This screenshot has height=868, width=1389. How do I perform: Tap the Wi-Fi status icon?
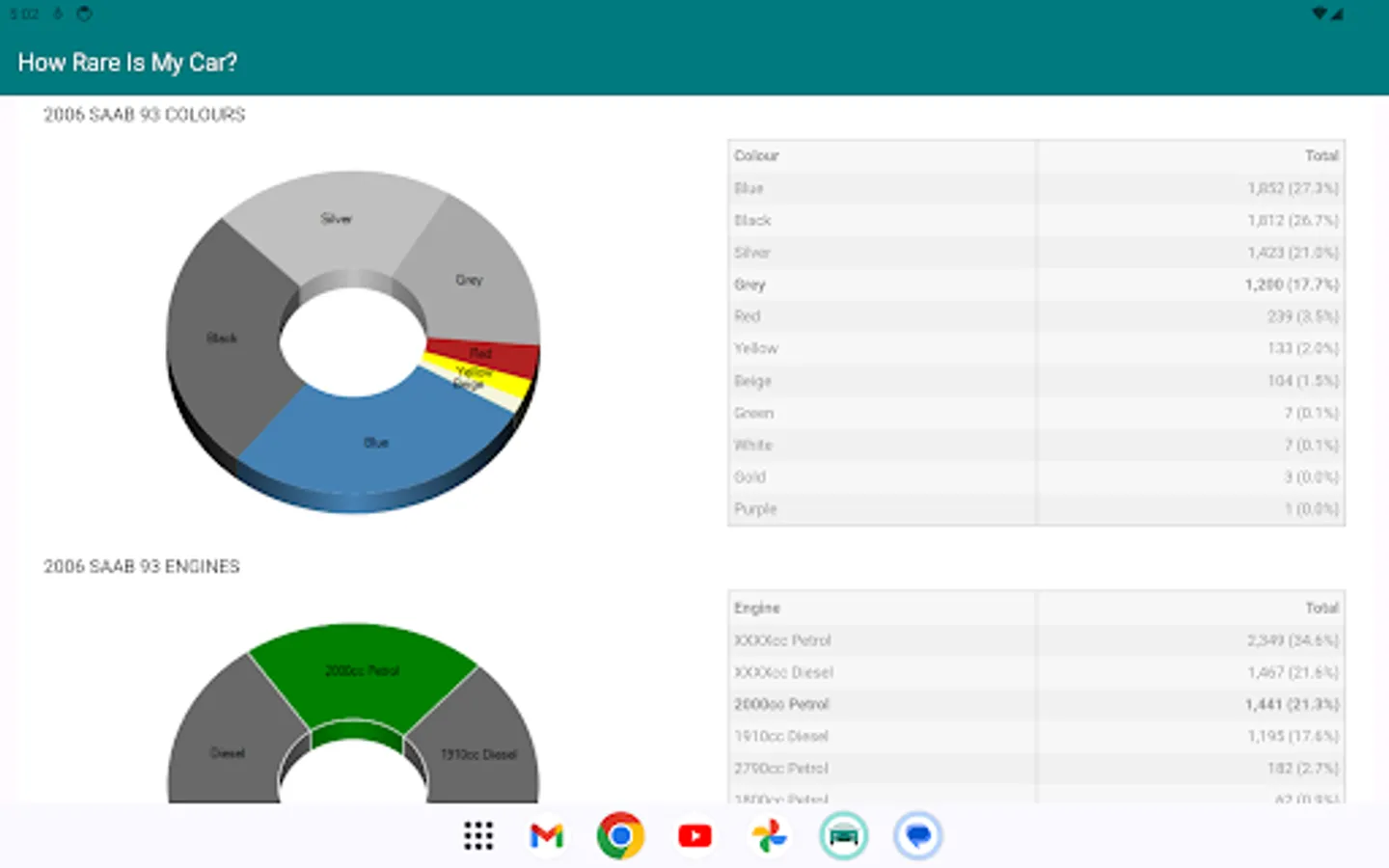pos(1320,14)
